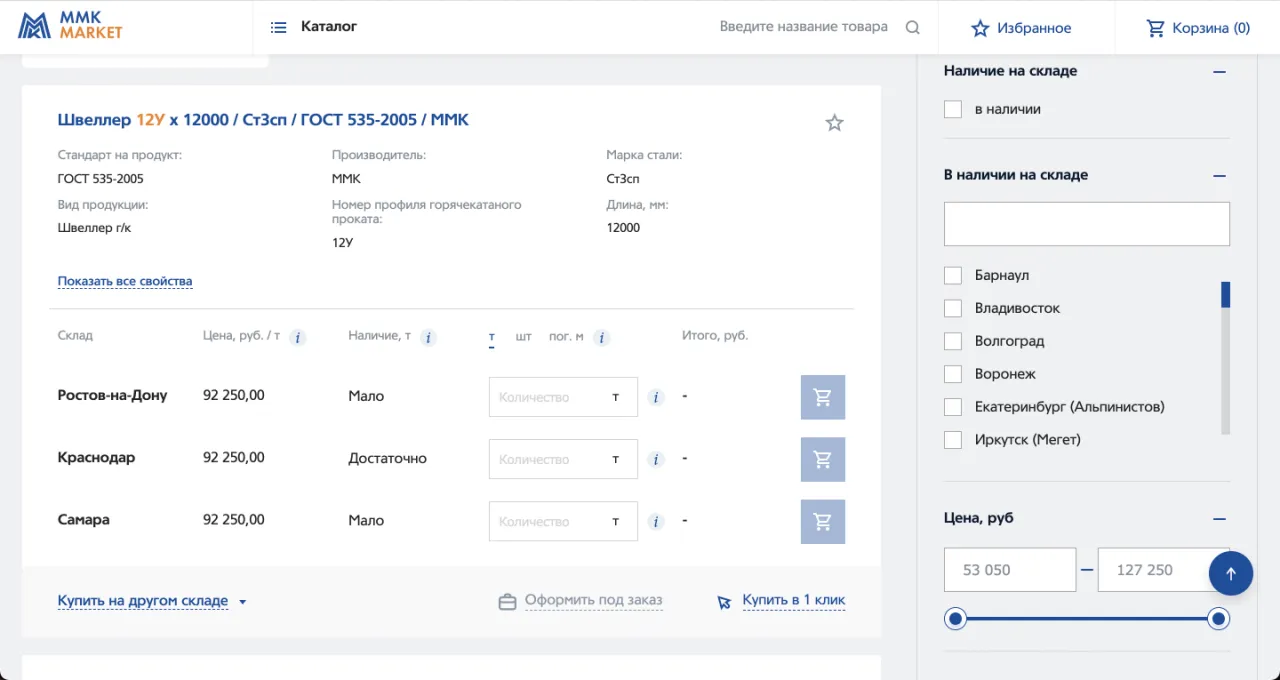Collapse the 'Цена, руб' filter section
This screenshot has width=1280, height=680.
click(1218, 519)
